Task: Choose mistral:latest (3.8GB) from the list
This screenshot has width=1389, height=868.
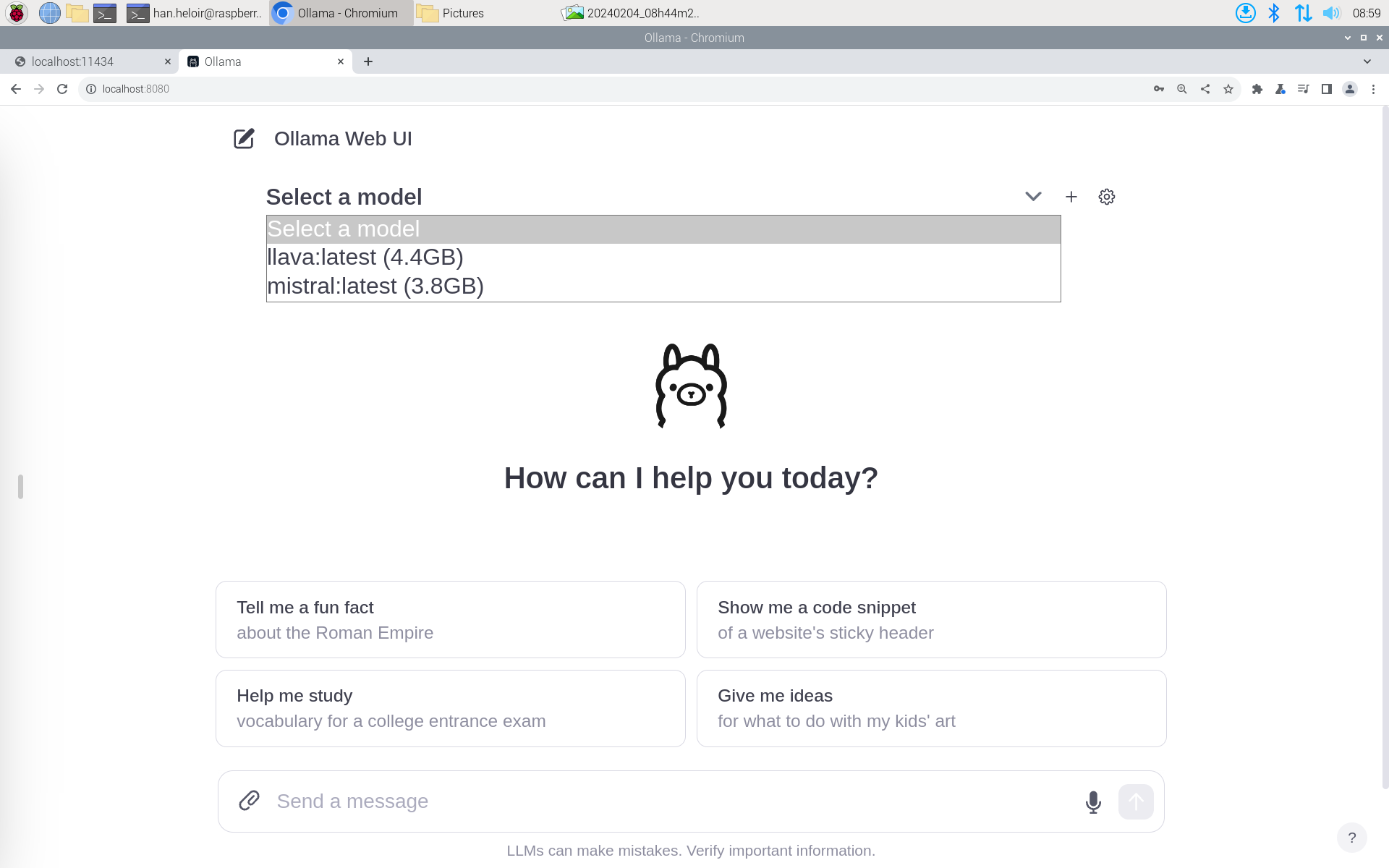Action: pos(375,286)
